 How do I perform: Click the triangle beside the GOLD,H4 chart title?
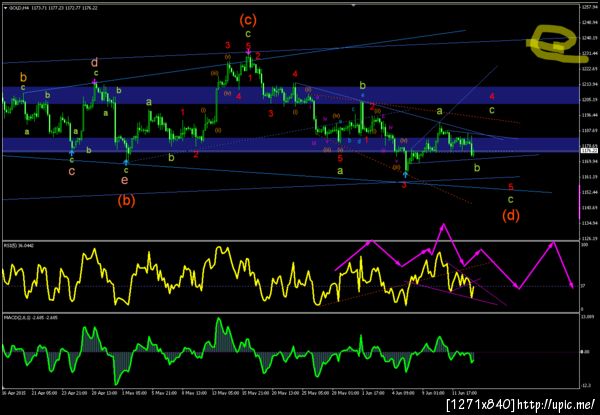pos(5,7)
